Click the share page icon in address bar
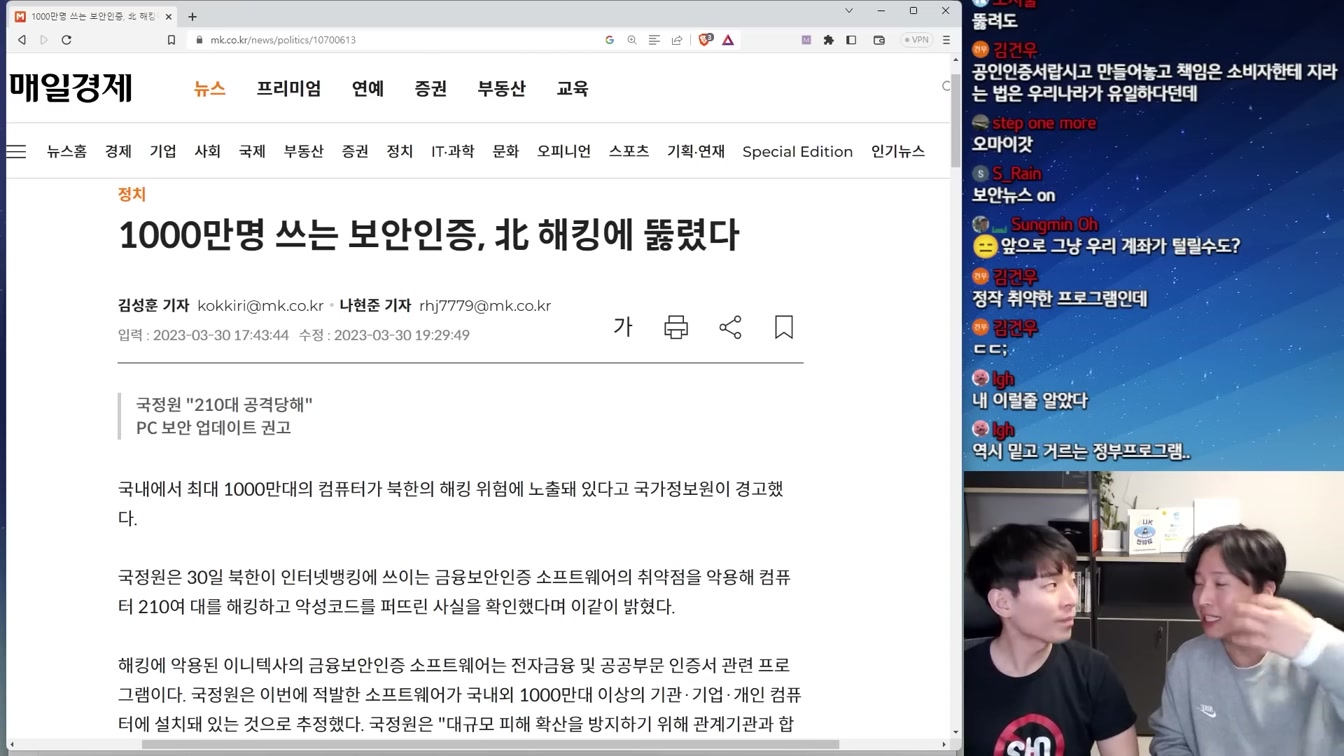1344x756 pixels. (677, 40)
